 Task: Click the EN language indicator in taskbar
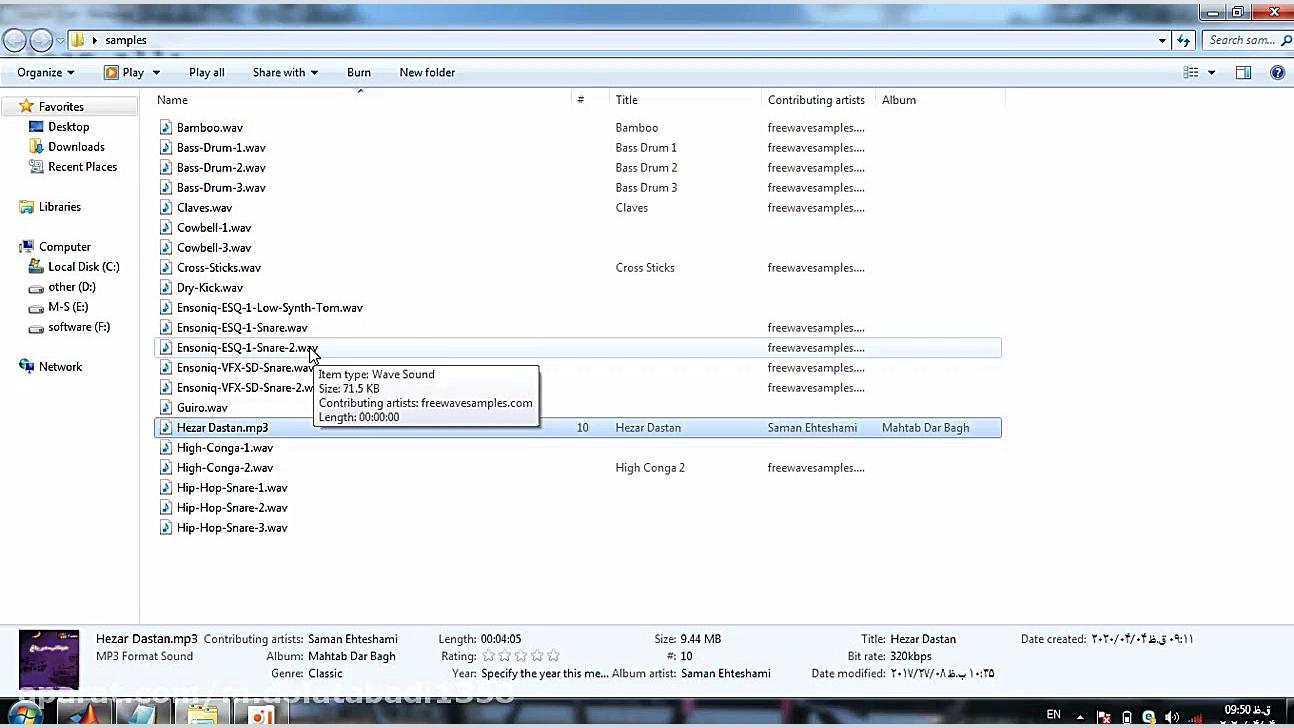(x=1053, y=714)
